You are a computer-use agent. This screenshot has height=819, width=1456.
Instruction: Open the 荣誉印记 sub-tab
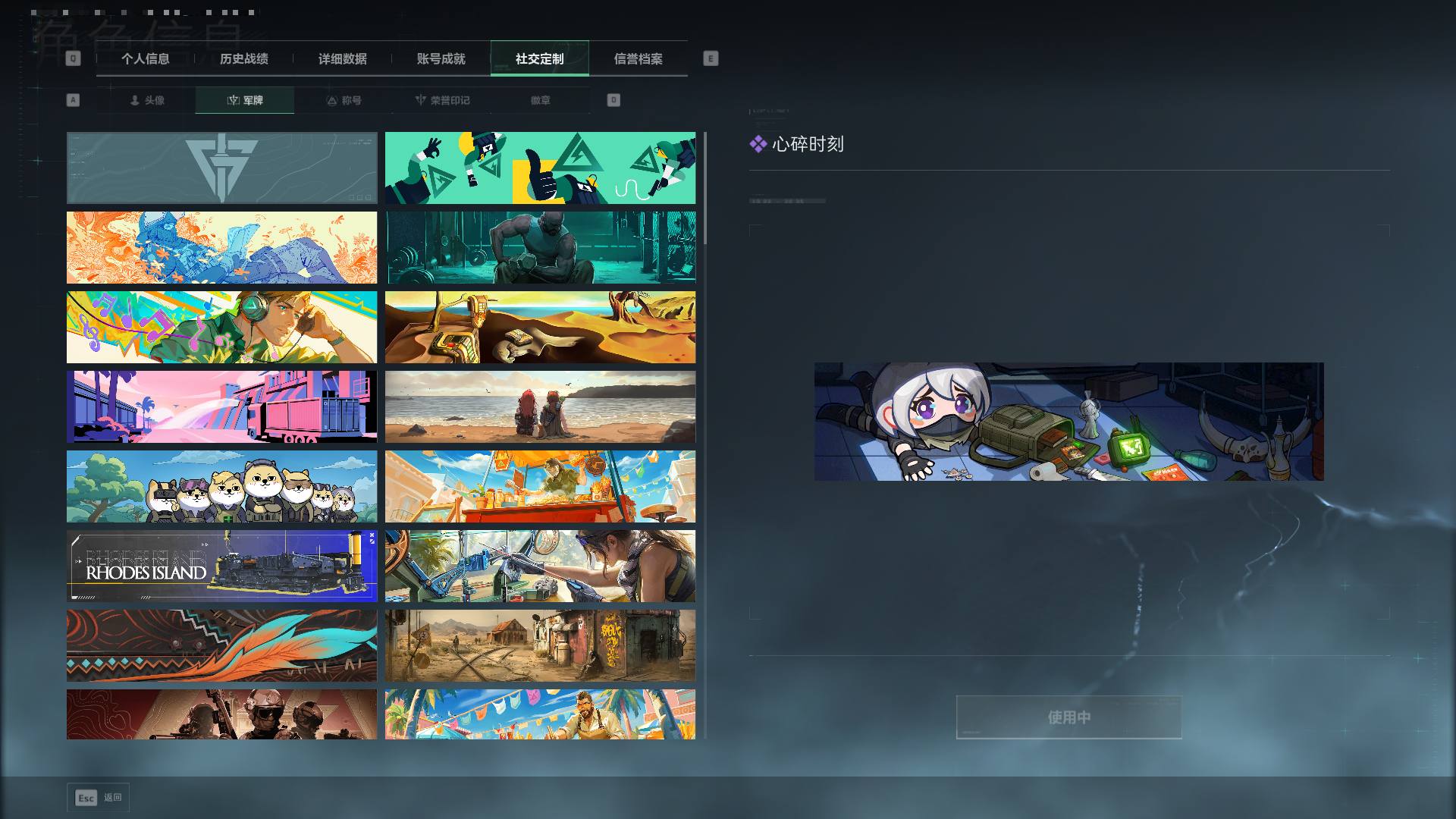coord(442,100)
